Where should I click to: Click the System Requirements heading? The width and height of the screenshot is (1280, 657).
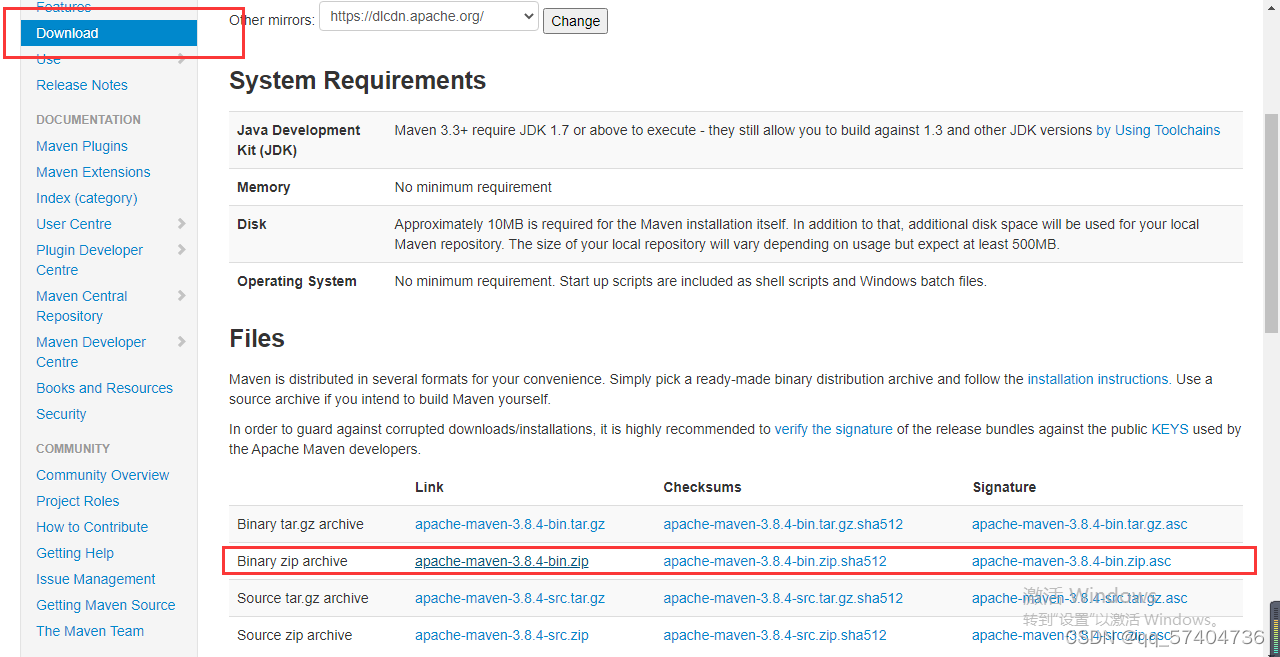(x=358, y=81)
